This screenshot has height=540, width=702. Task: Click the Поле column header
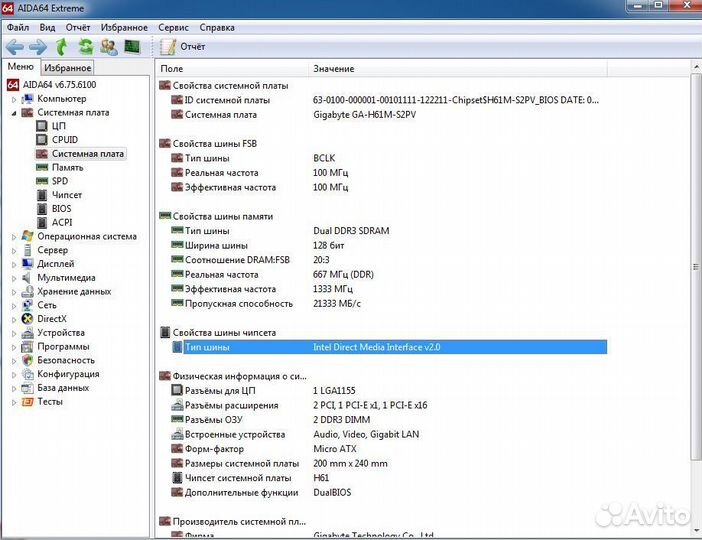point(231,69)
